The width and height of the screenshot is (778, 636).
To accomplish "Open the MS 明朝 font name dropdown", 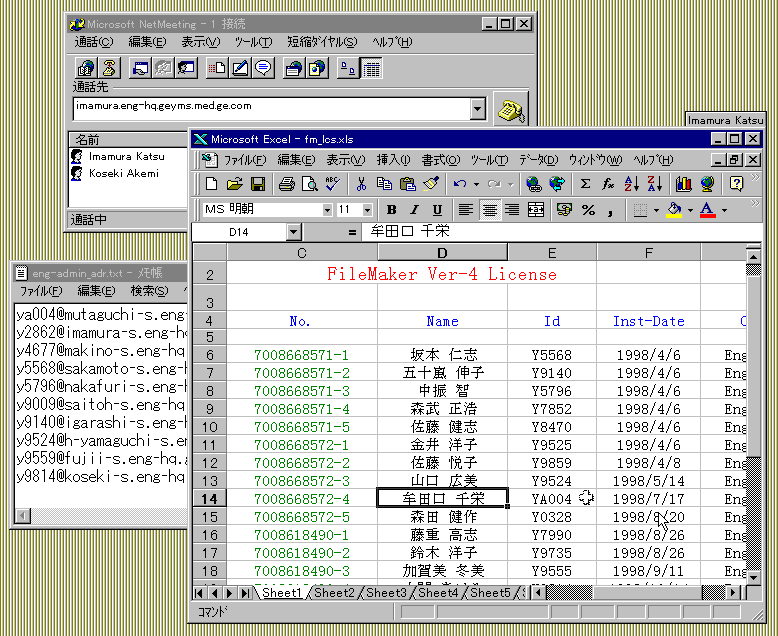I will click(327, 210).
